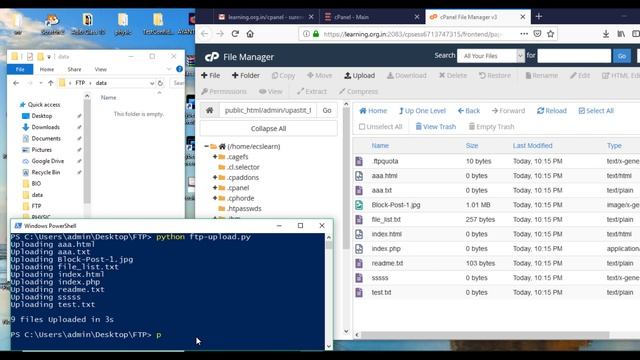This screenshot has height=360, width=640.
Task: Click the Copy toolbar button
Action: 283,76
